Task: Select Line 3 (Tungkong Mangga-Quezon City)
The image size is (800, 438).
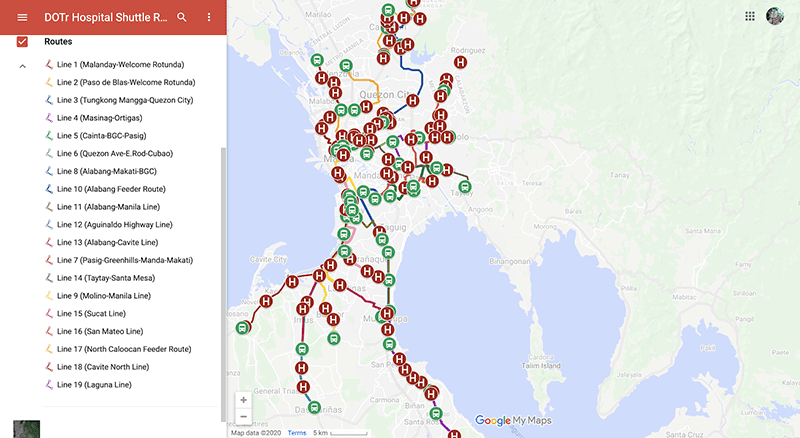Action: [x=125, y=100]
